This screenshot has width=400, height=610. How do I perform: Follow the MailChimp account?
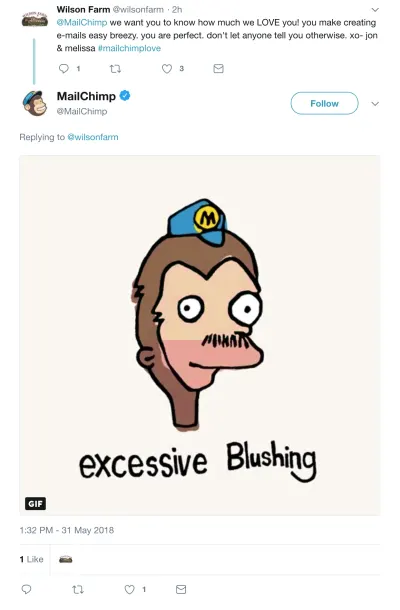click(x=325, y=103)
